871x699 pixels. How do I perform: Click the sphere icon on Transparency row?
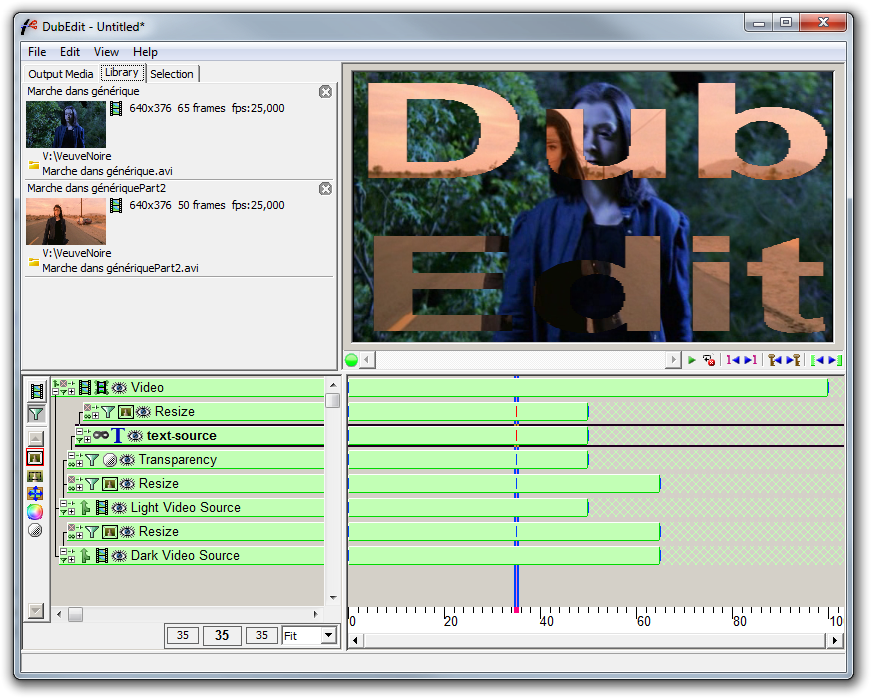(x=110, y=460)
